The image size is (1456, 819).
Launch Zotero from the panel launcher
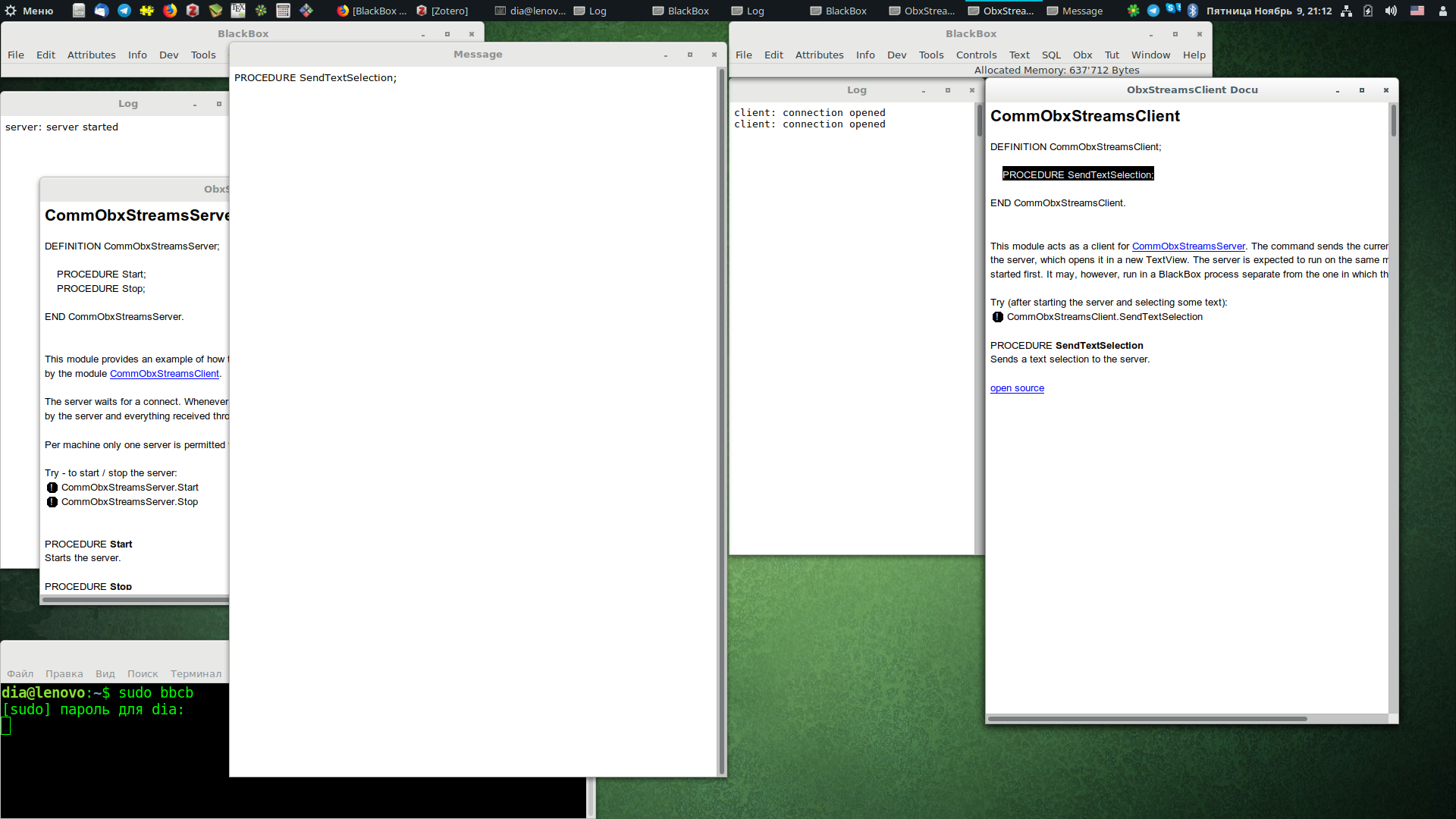click(193, 11)
